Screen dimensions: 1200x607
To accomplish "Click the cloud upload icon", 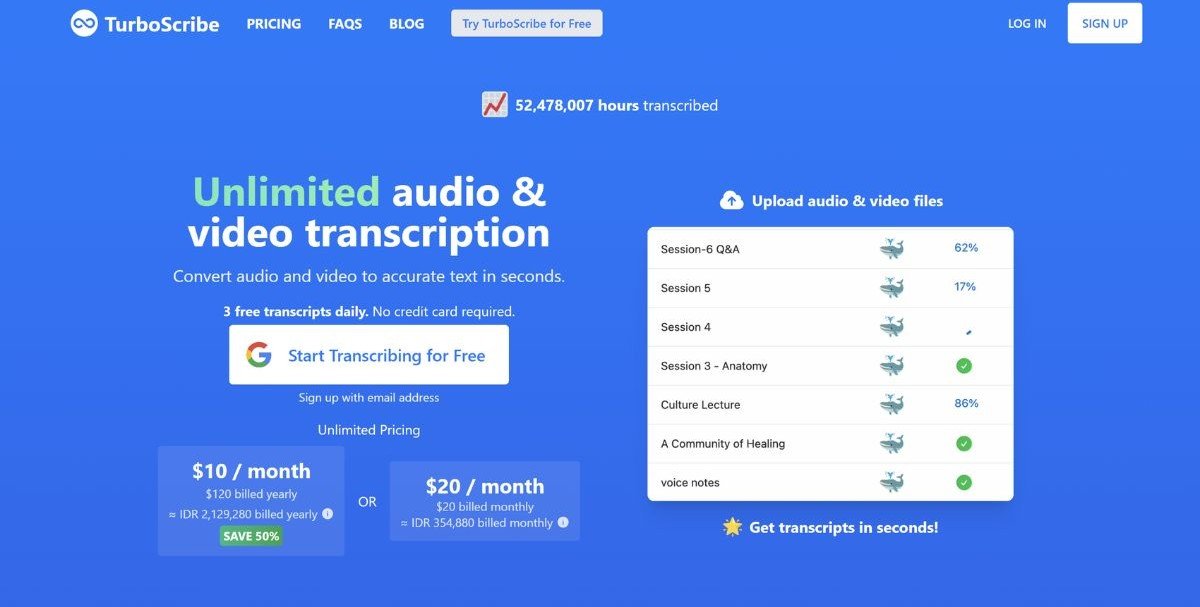I will click(732, 201).
